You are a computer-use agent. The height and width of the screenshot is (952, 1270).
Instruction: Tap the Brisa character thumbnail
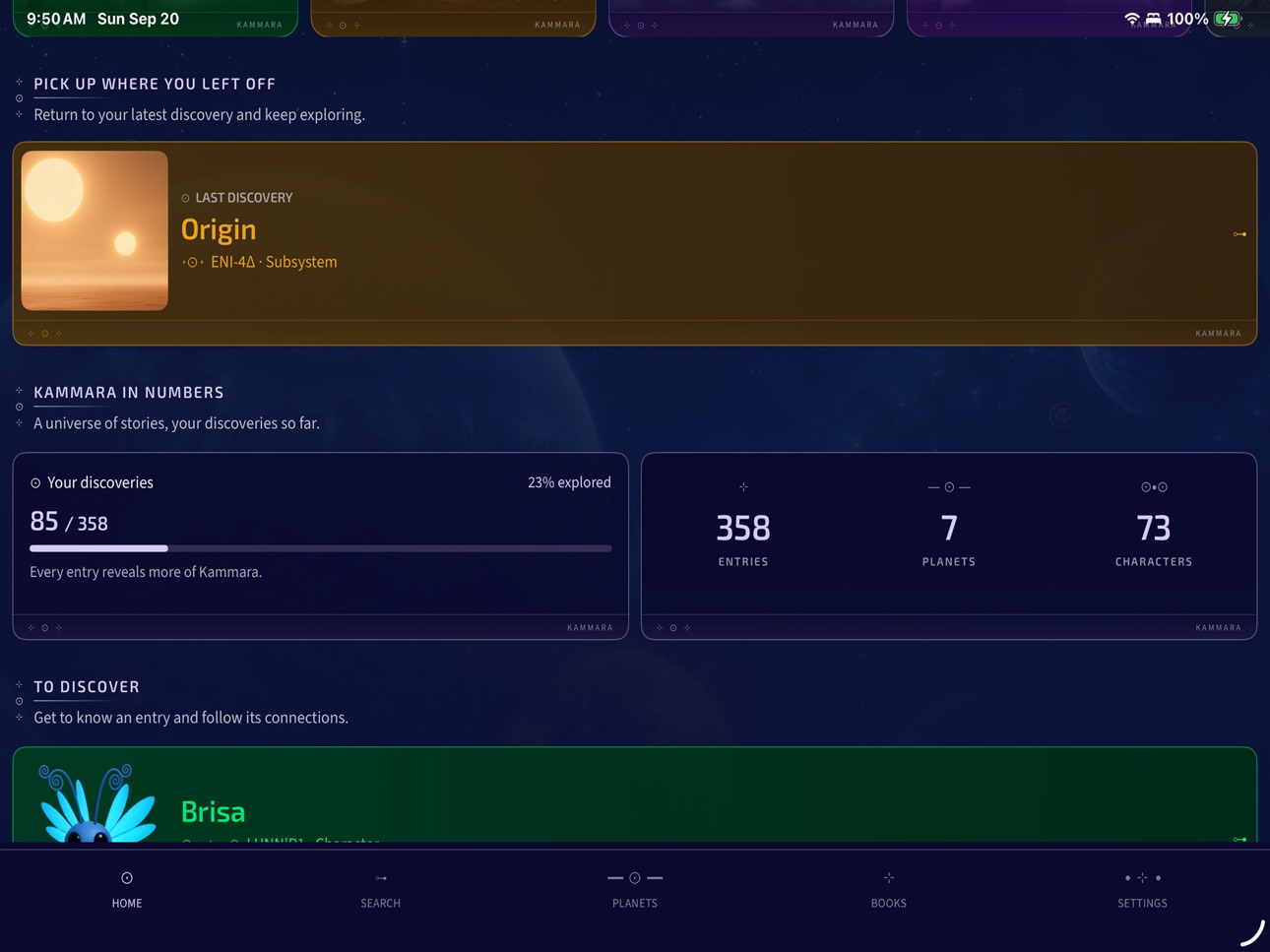click(x=95, y=802)
